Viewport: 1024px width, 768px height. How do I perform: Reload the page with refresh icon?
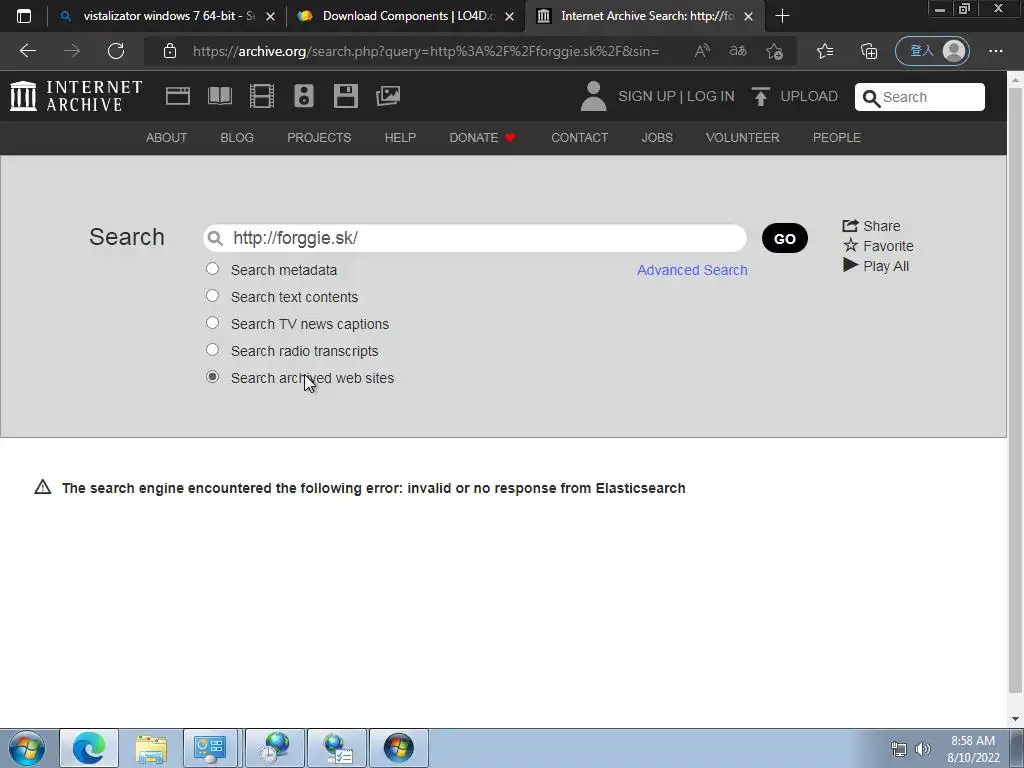point(116,51)
